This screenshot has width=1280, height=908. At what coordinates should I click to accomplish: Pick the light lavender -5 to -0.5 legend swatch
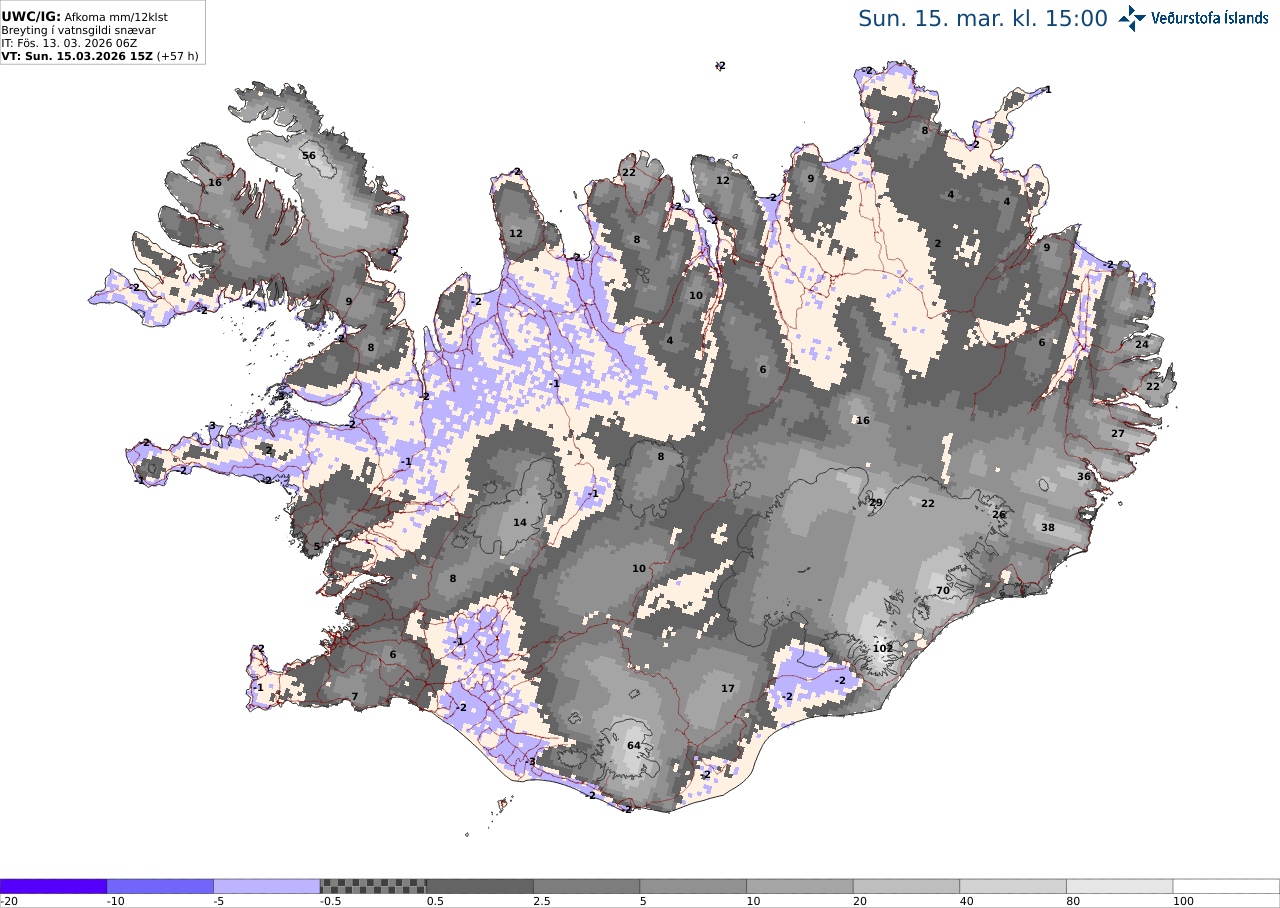click(267, 886)
